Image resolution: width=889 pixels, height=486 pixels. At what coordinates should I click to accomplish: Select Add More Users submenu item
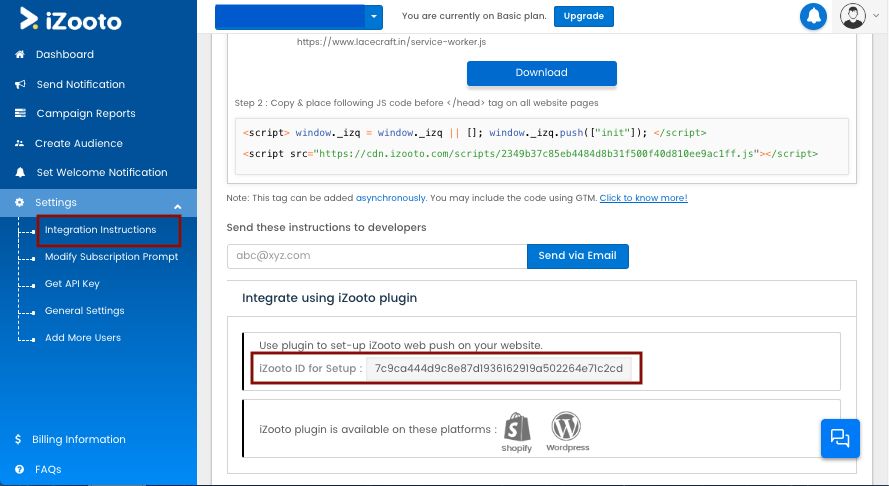coord(83,337)
